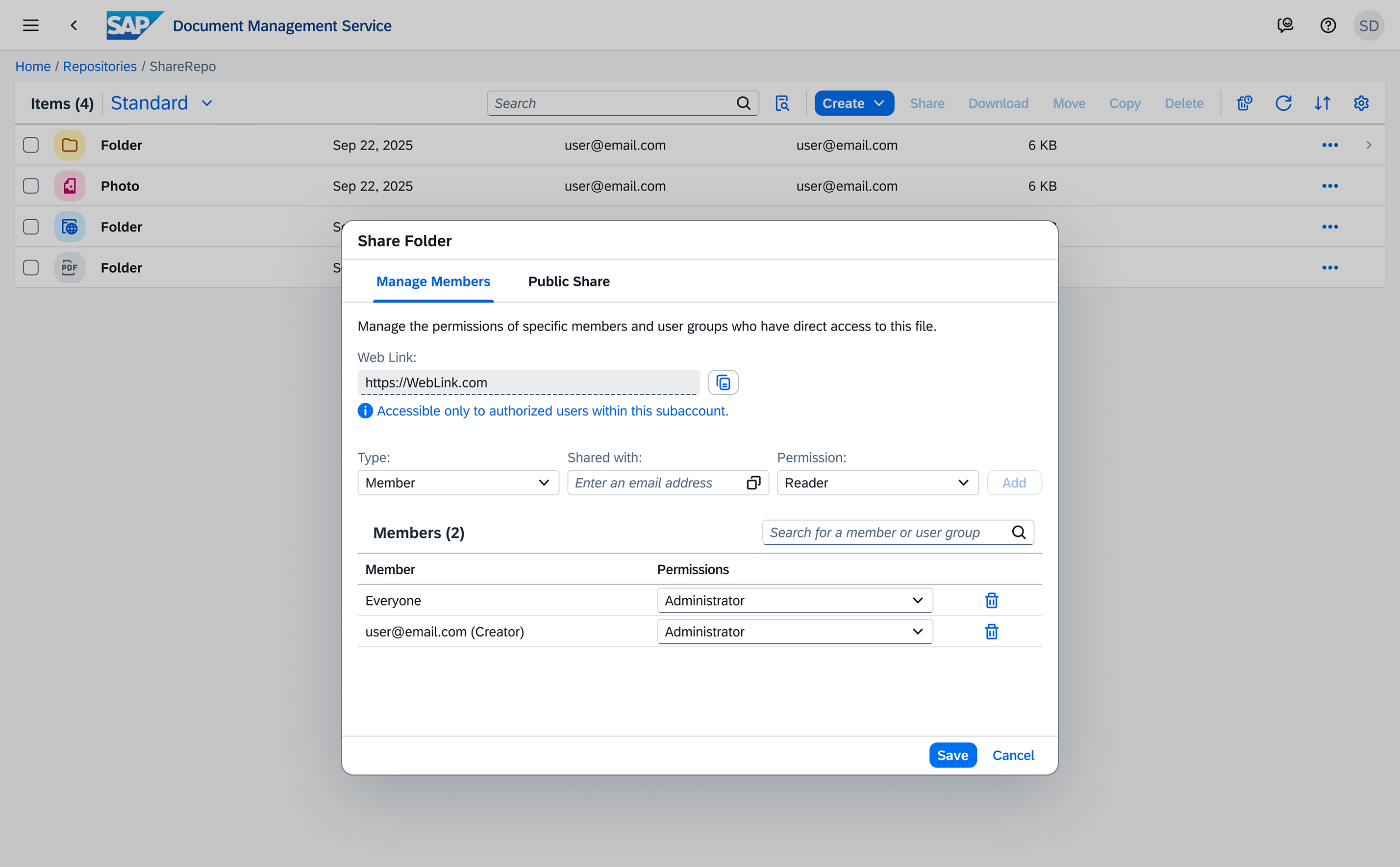Open the advanced document search icon
This screenshot has height=867, width=1400.
782,103
